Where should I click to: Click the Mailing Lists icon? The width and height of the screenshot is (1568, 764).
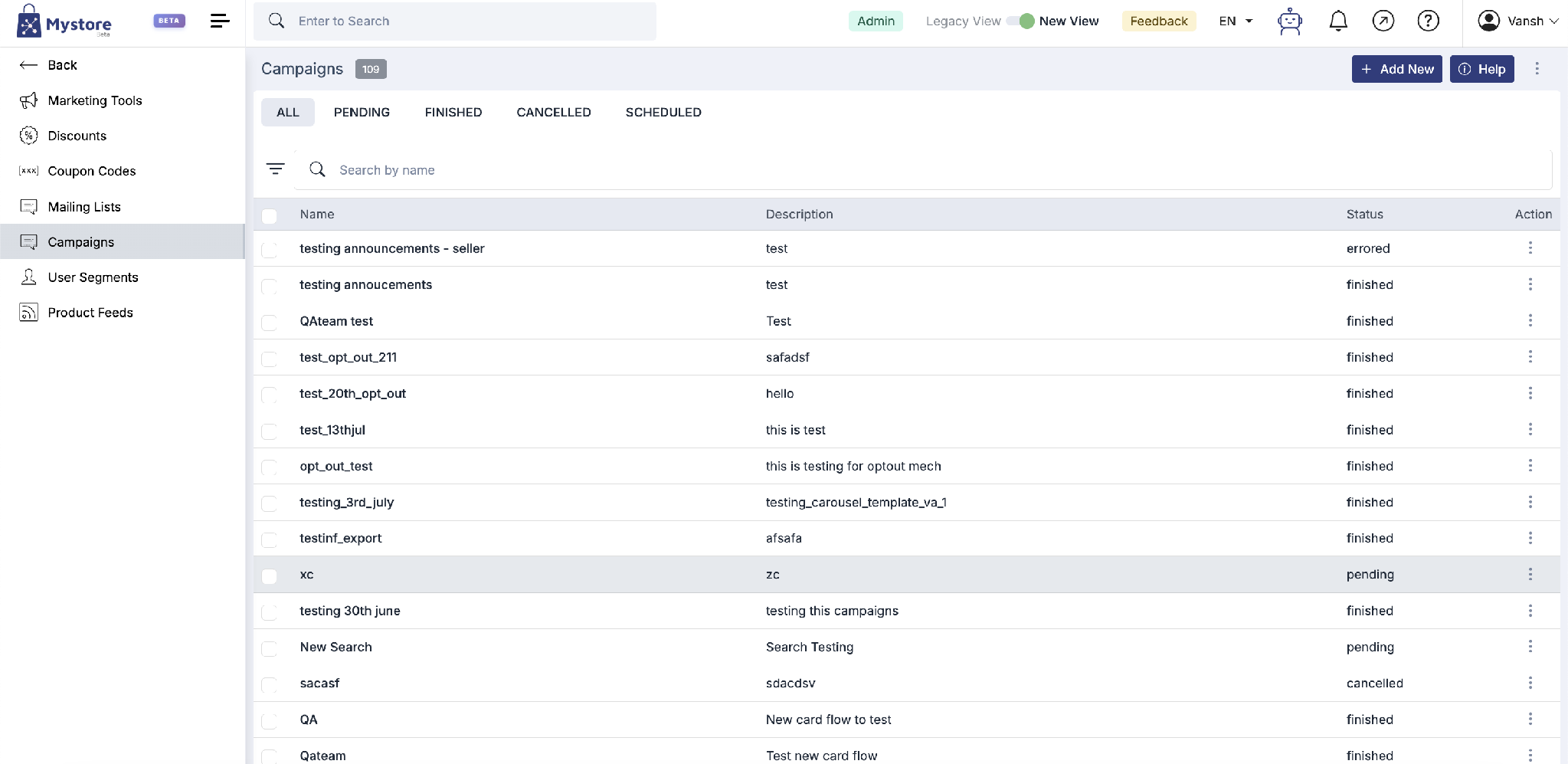[x=28, y=207]
